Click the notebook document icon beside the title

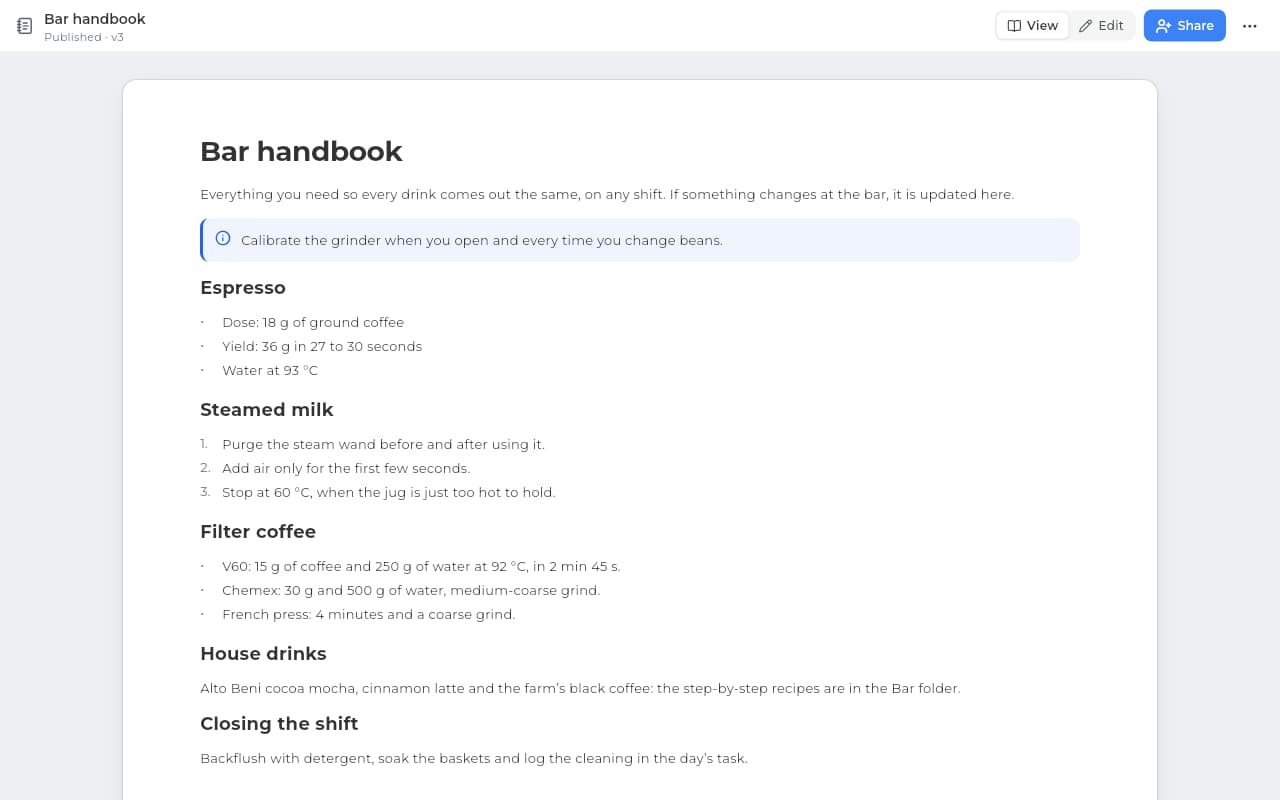[x=25, y=26]
